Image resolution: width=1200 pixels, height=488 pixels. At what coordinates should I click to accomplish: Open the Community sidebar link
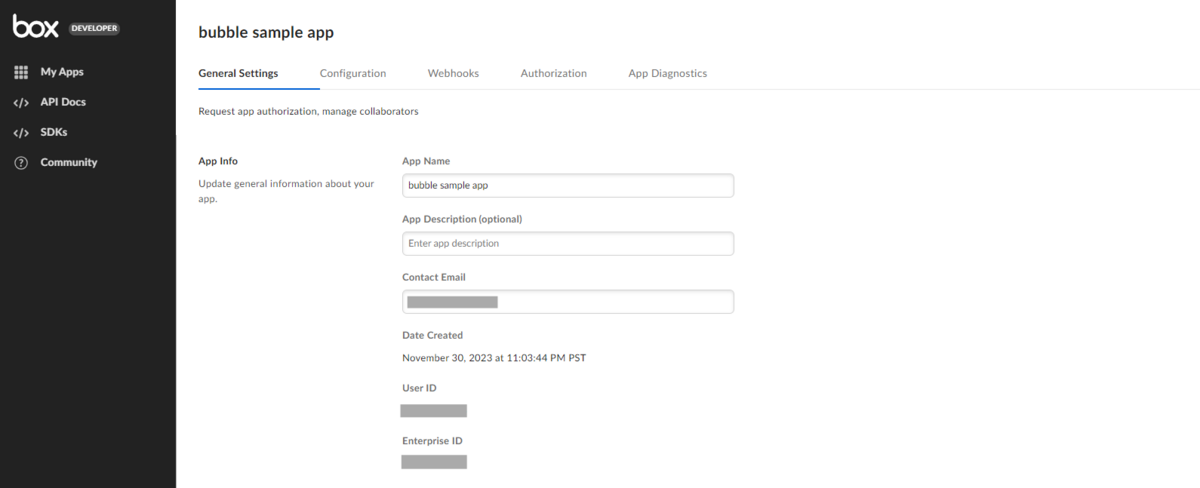coord(69,162)
